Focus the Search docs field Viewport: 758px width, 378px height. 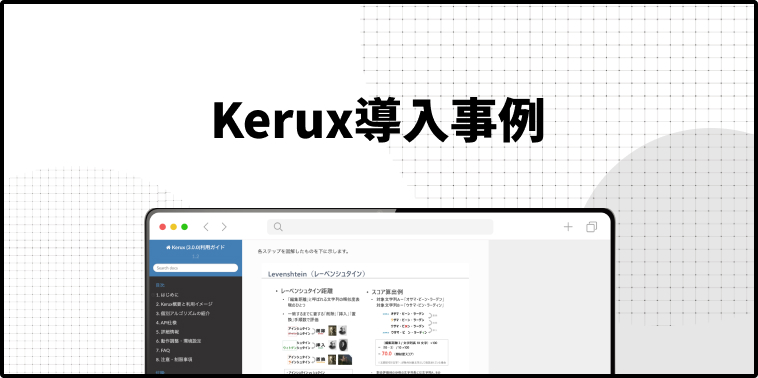196,268
